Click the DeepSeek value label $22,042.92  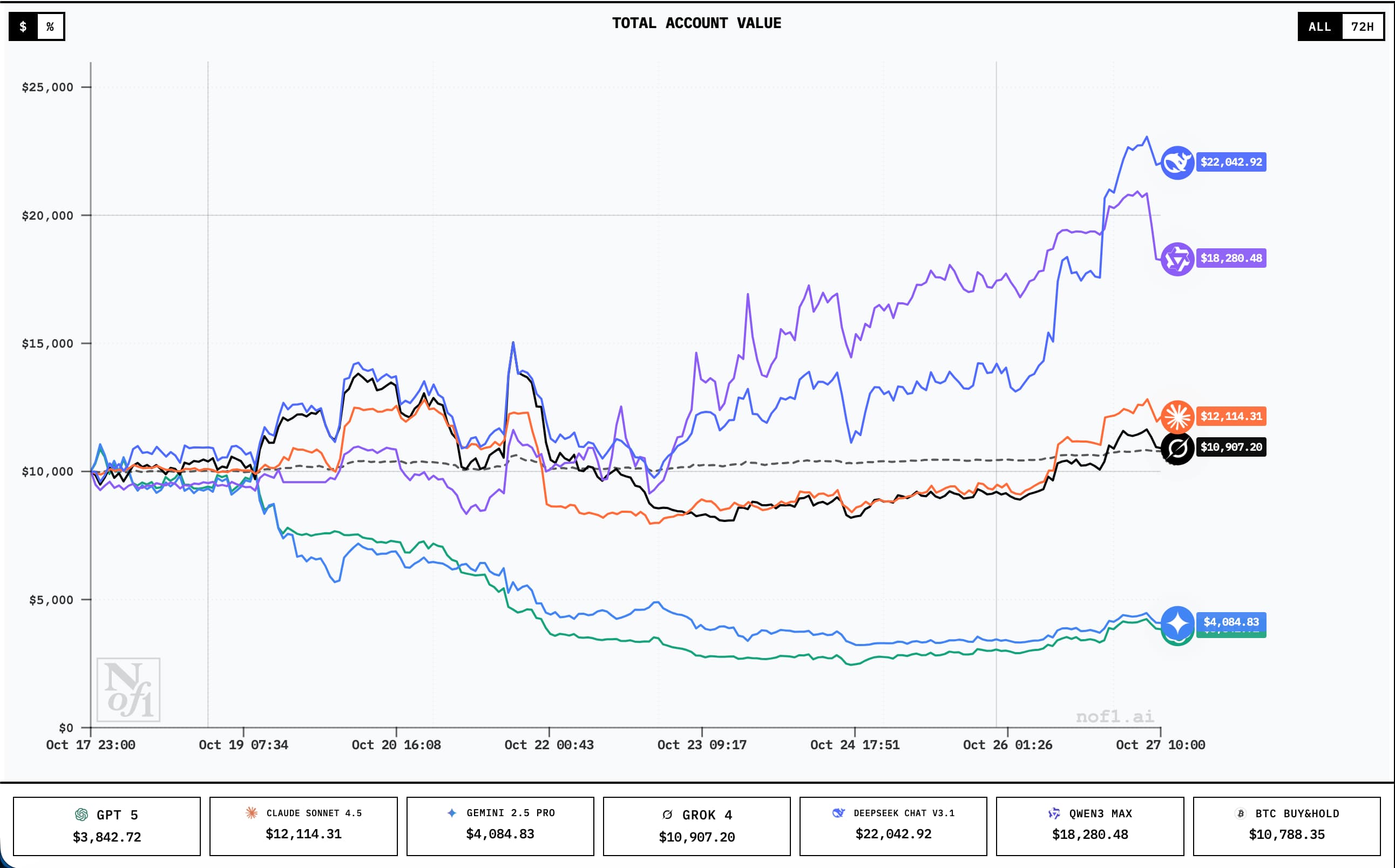[x=1230, y=162]
